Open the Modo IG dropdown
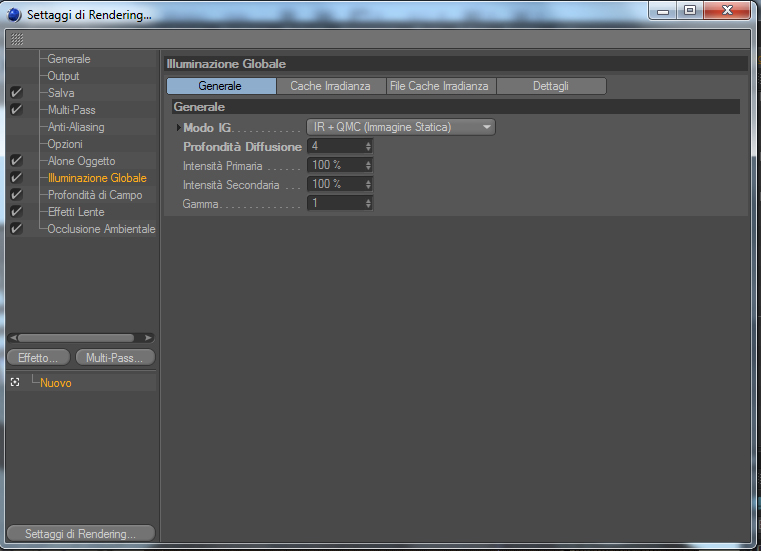 pos(401,127)
